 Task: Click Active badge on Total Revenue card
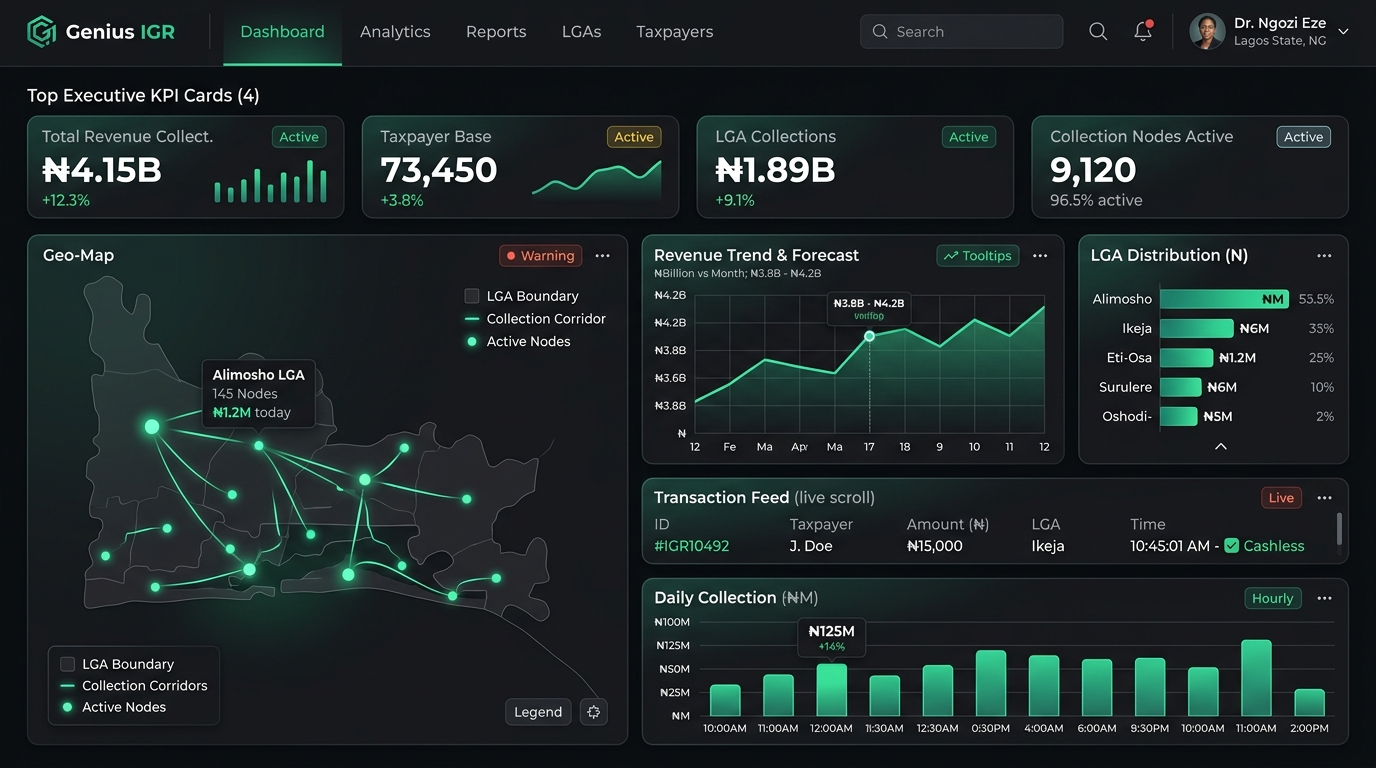pyautogui.click(x=299, y=137)
